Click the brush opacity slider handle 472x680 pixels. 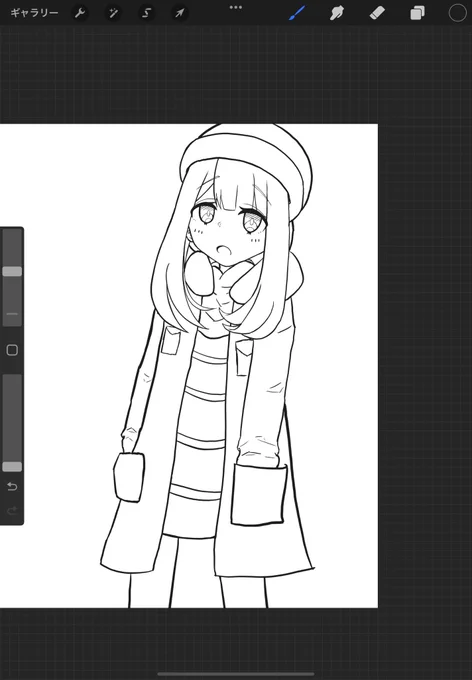(x=12, y=467)
